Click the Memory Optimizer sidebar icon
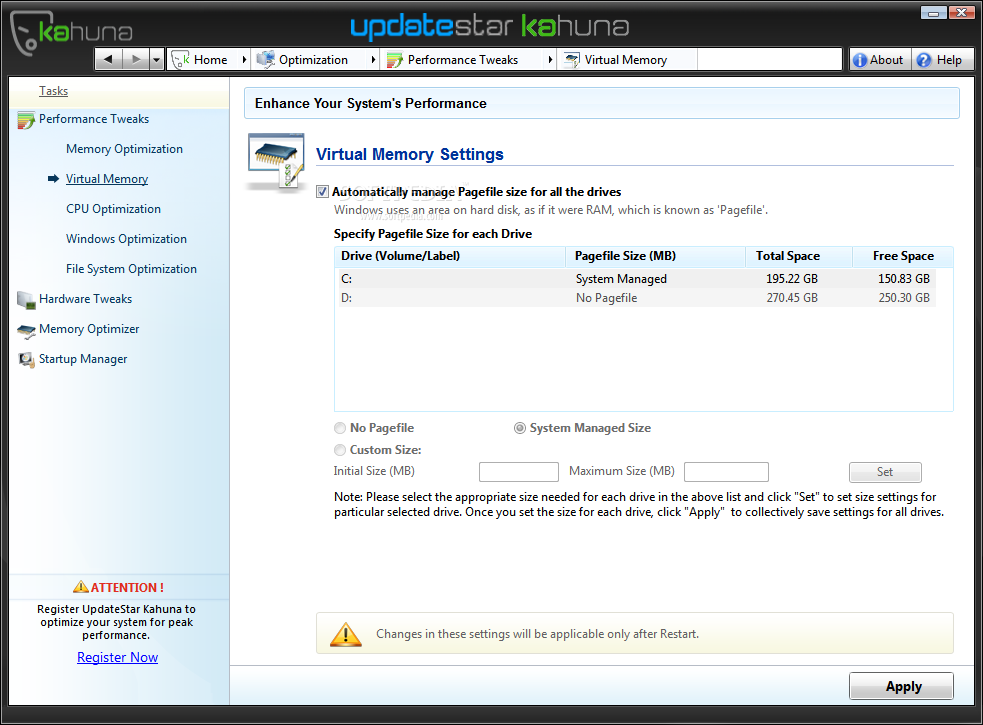This screenshot has width=983, height=725. click(x=26, y=331)
